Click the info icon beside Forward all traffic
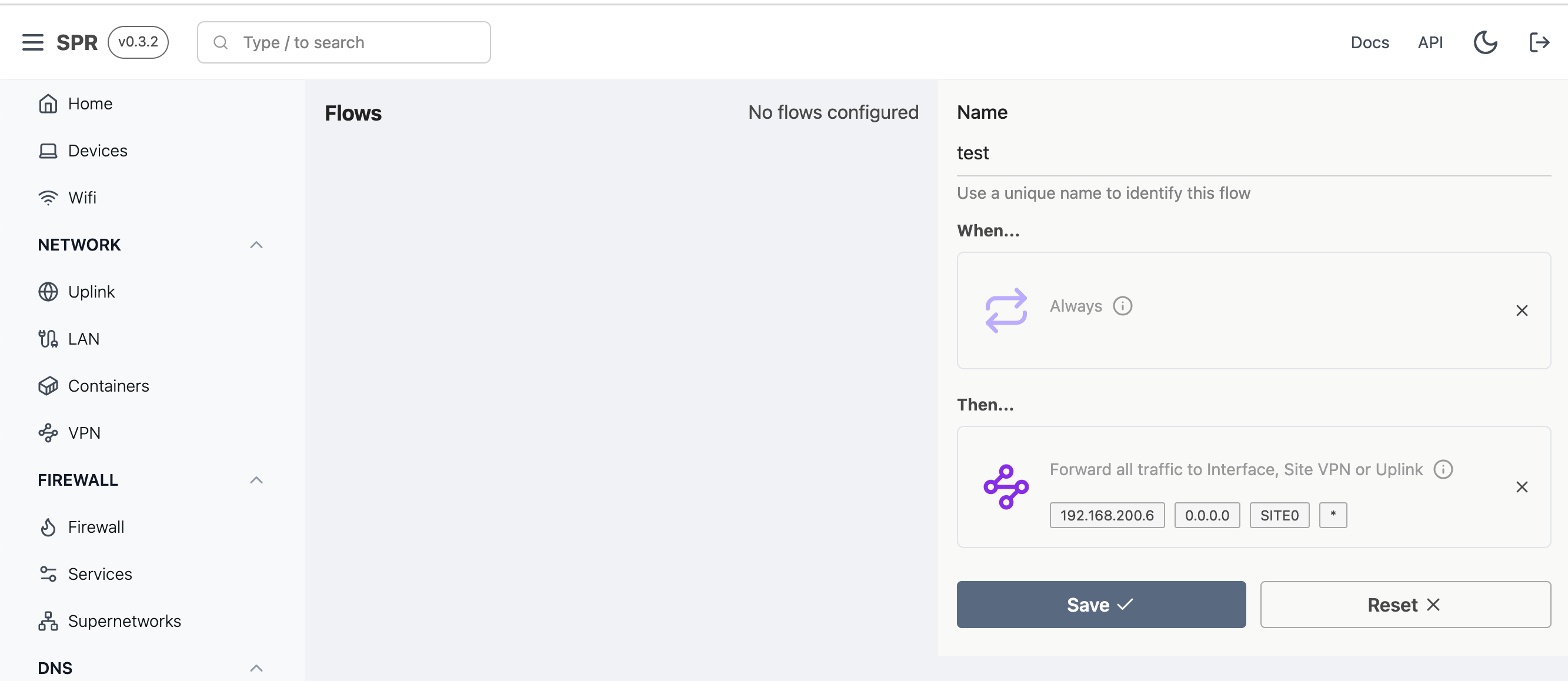The image size is (1568, 681). click(1443, 470)
